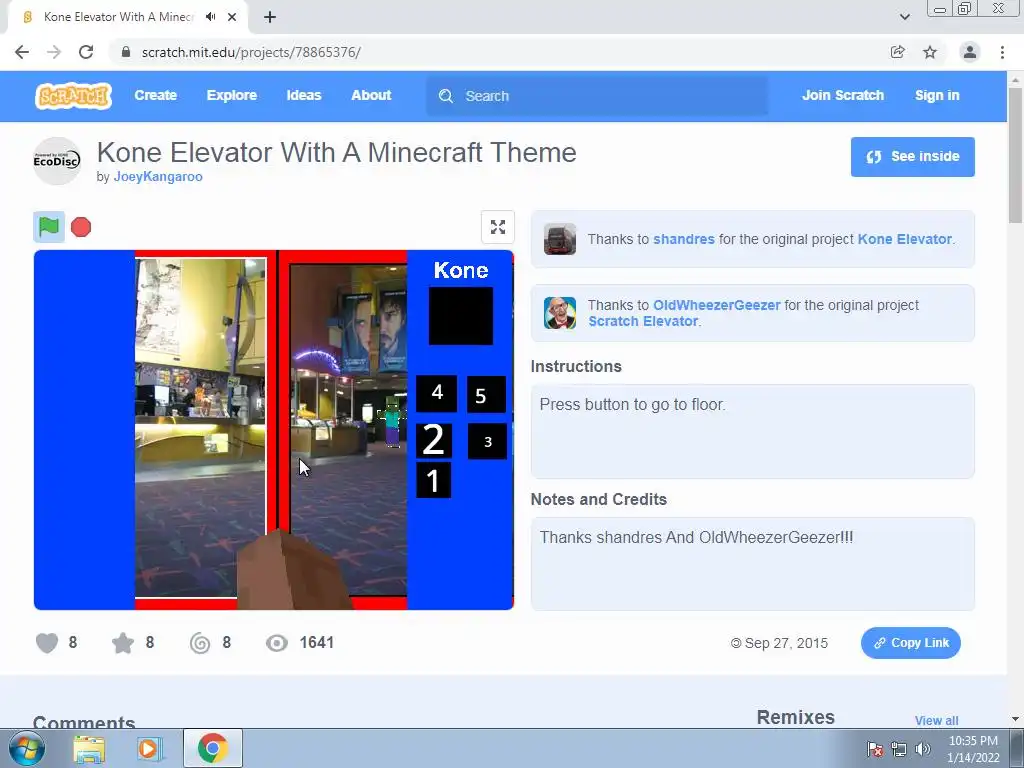Open File Explorer from taskbar

click(x=89, y=749)
